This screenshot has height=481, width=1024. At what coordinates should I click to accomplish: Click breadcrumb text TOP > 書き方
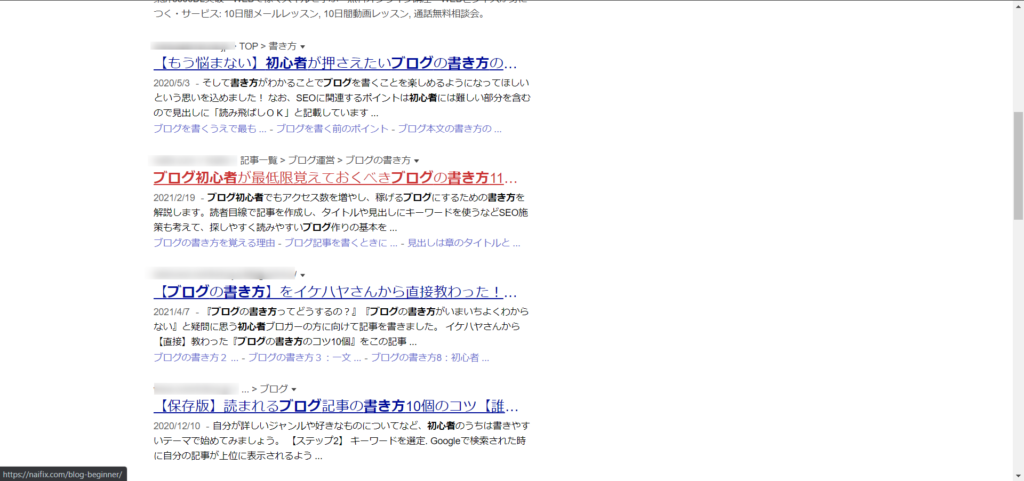(268, 46)
